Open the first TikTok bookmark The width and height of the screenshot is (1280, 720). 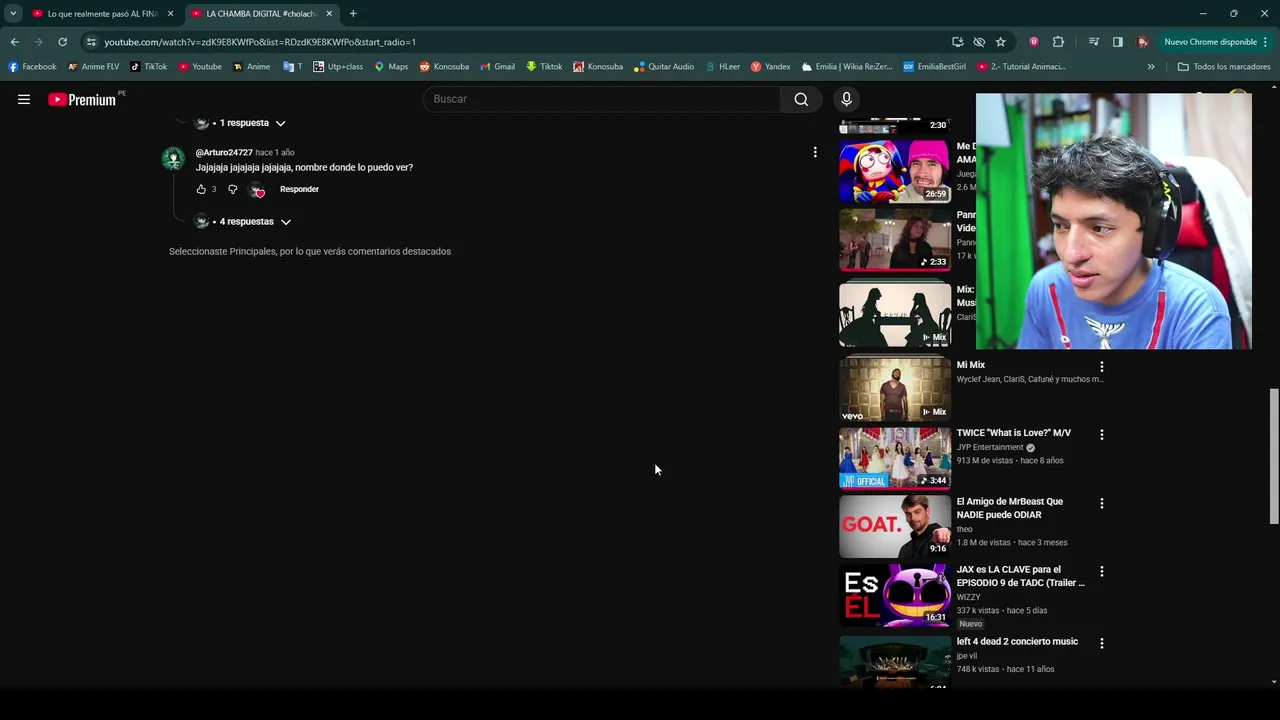(149, 67)
